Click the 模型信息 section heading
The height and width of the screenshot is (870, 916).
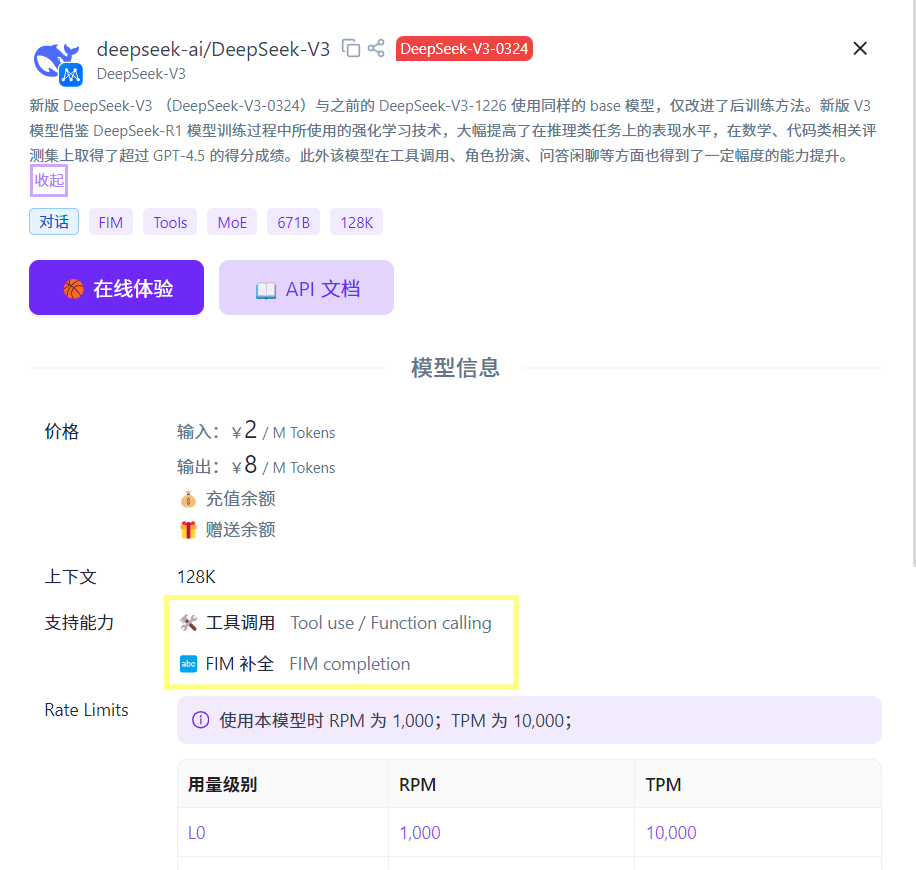[455, 368]
